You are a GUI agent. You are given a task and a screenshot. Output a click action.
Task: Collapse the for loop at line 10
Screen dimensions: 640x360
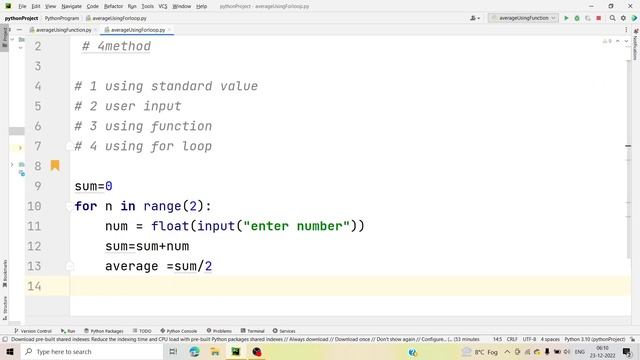tap(69, 206)
